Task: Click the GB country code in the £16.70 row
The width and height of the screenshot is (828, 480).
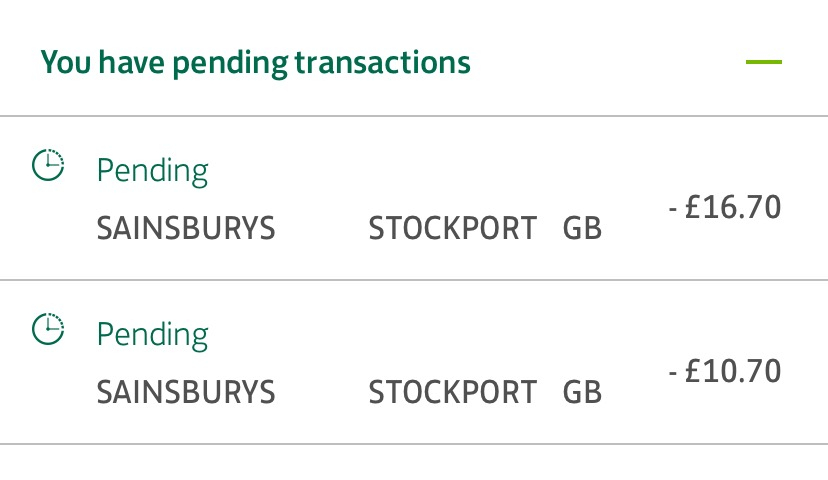Action: tap(582, 228)
